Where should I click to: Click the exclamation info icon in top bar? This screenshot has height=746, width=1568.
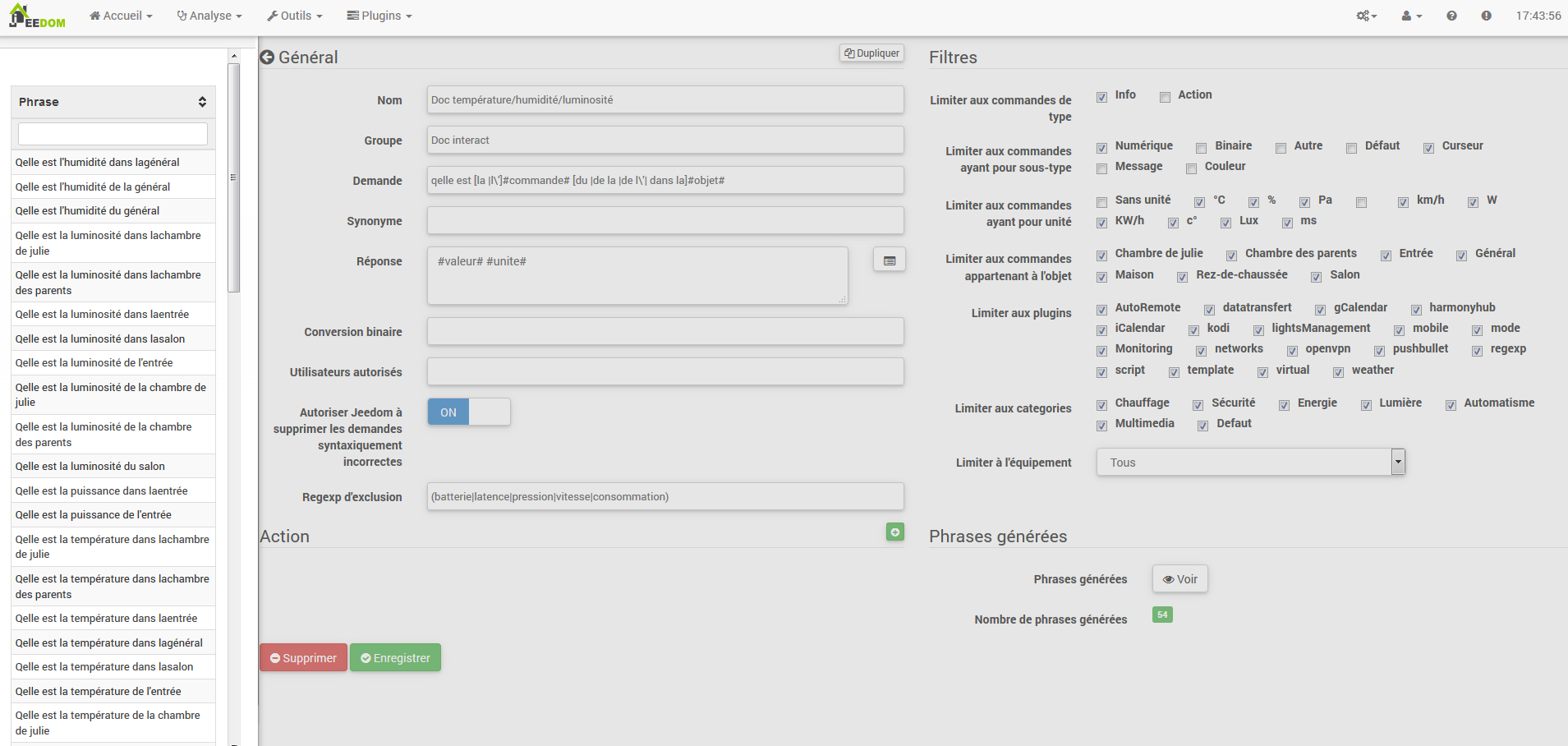1486,16
